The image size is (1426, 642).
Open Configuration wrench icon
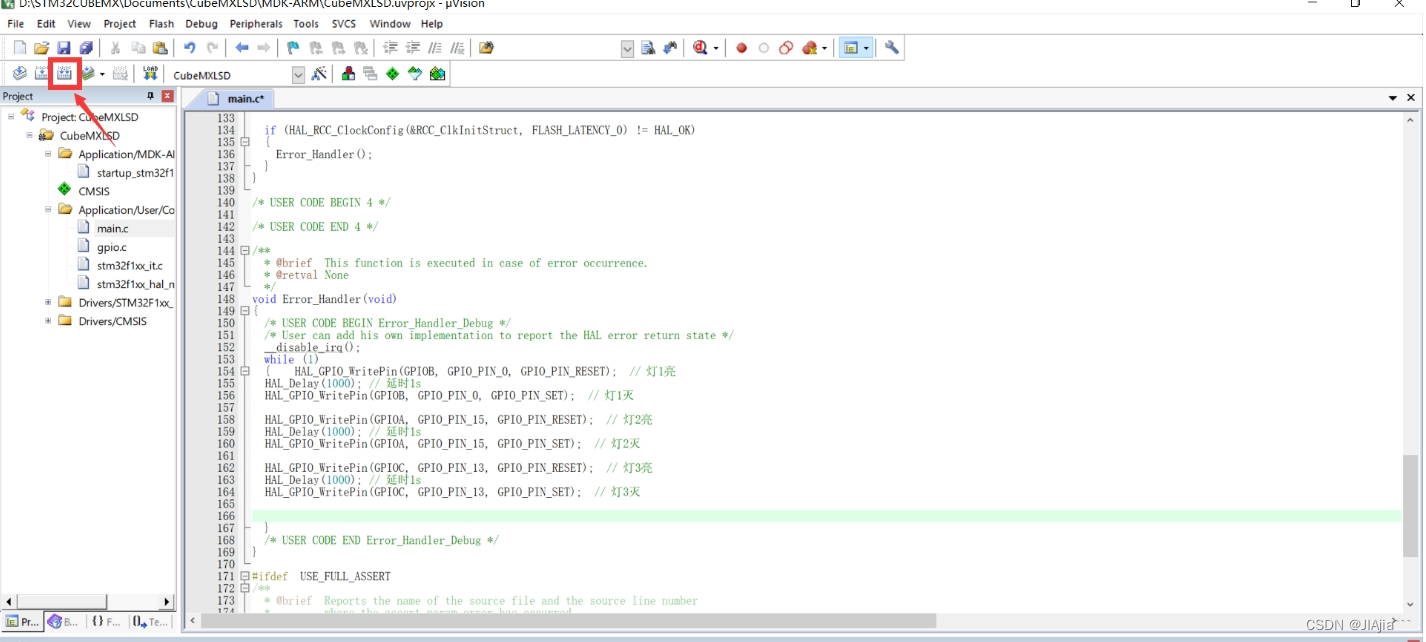point(892,48)
